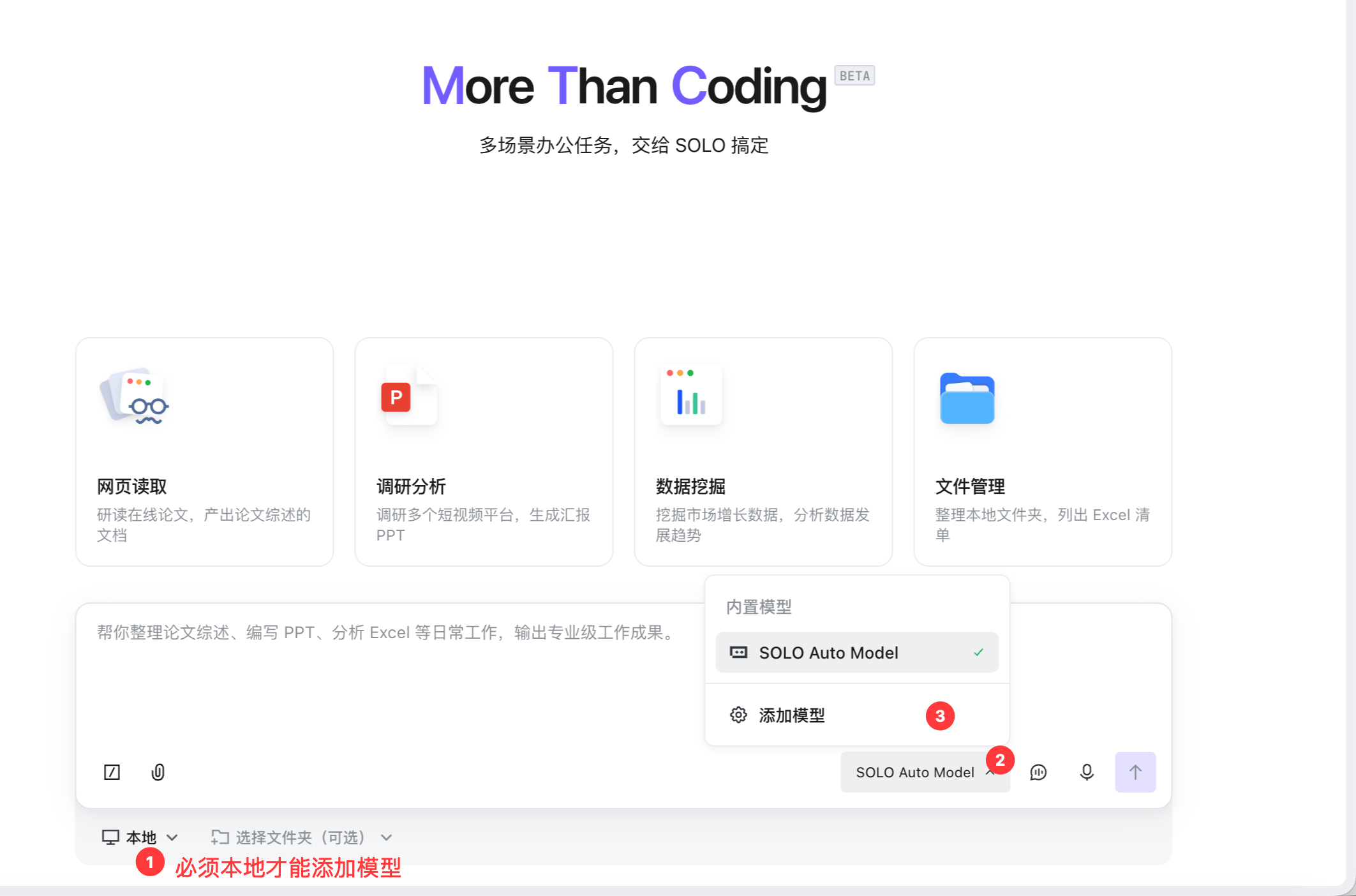Click the BETA badge beside the title
Image resolution: width=1356 pixels, height=896 pixels.
854,76
